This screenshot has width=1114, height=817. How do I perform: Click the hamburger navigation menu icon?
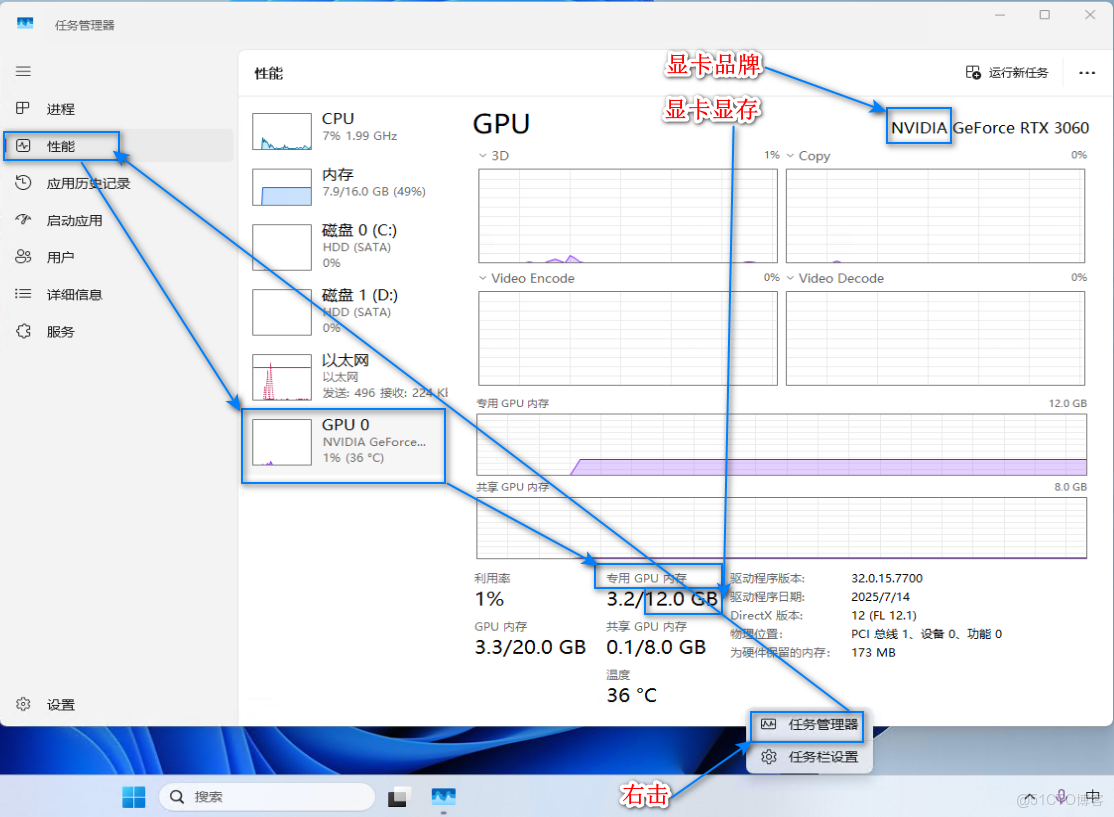tap(22, 71)
